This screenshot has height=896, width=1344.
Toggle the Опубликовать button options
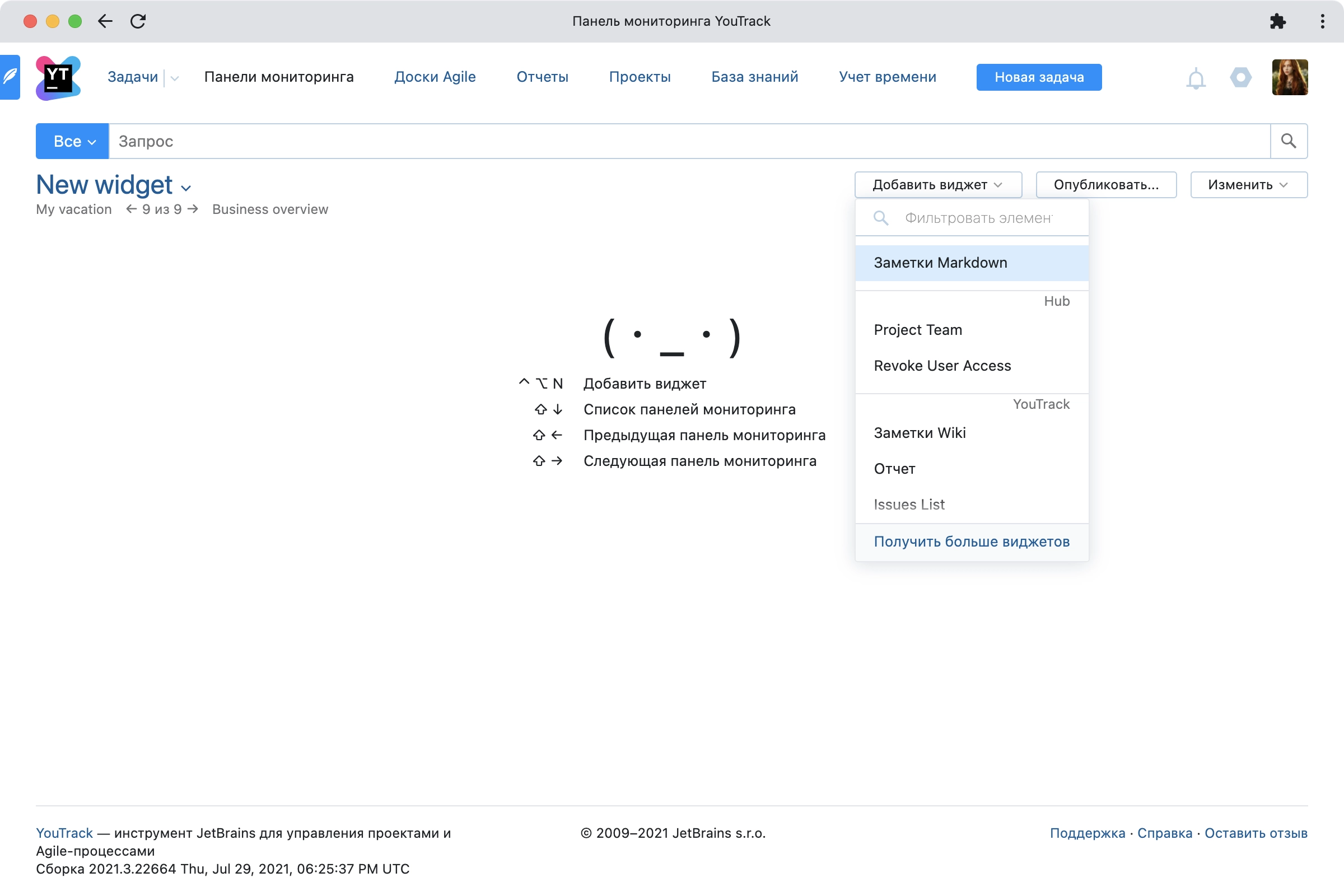tap(1105, 184)
